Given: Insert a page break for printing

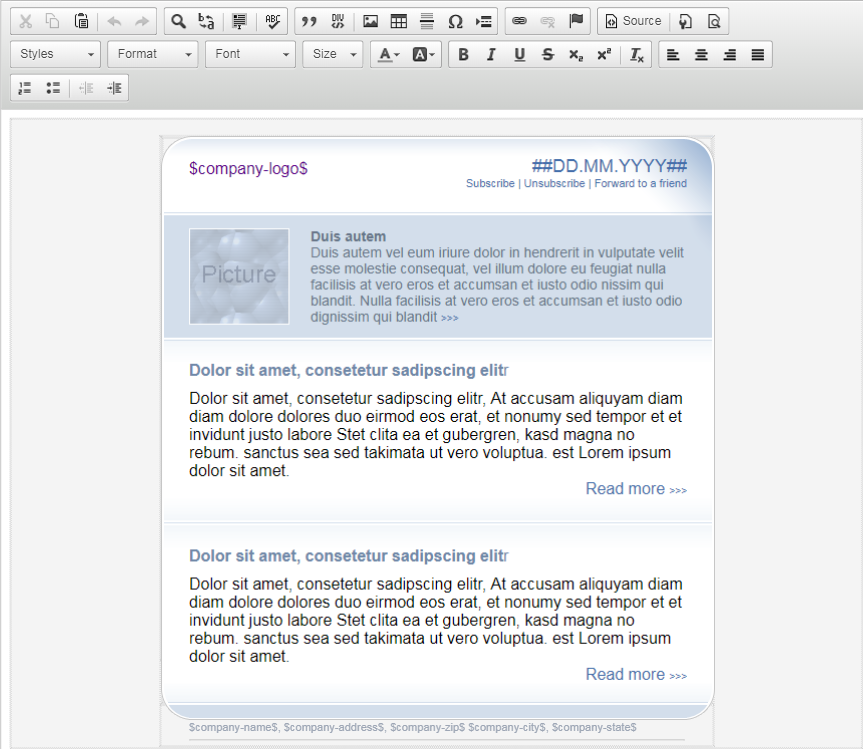Looking at the screenshot, I should point(484,21).
